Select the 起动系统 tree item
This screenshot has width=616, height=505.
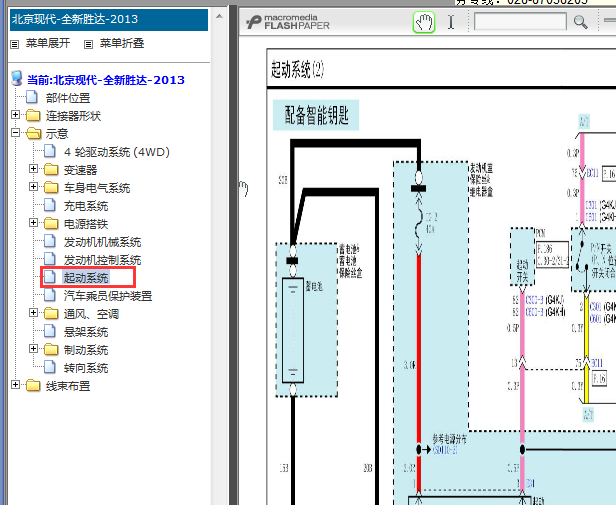[86, 278]
